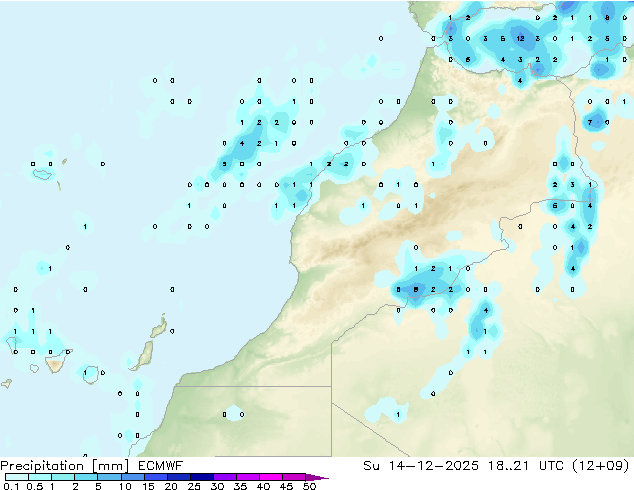634x490 pixels.
Task: Click the "Precipitation [mm]" title label
Action: (x=65, y=466)
